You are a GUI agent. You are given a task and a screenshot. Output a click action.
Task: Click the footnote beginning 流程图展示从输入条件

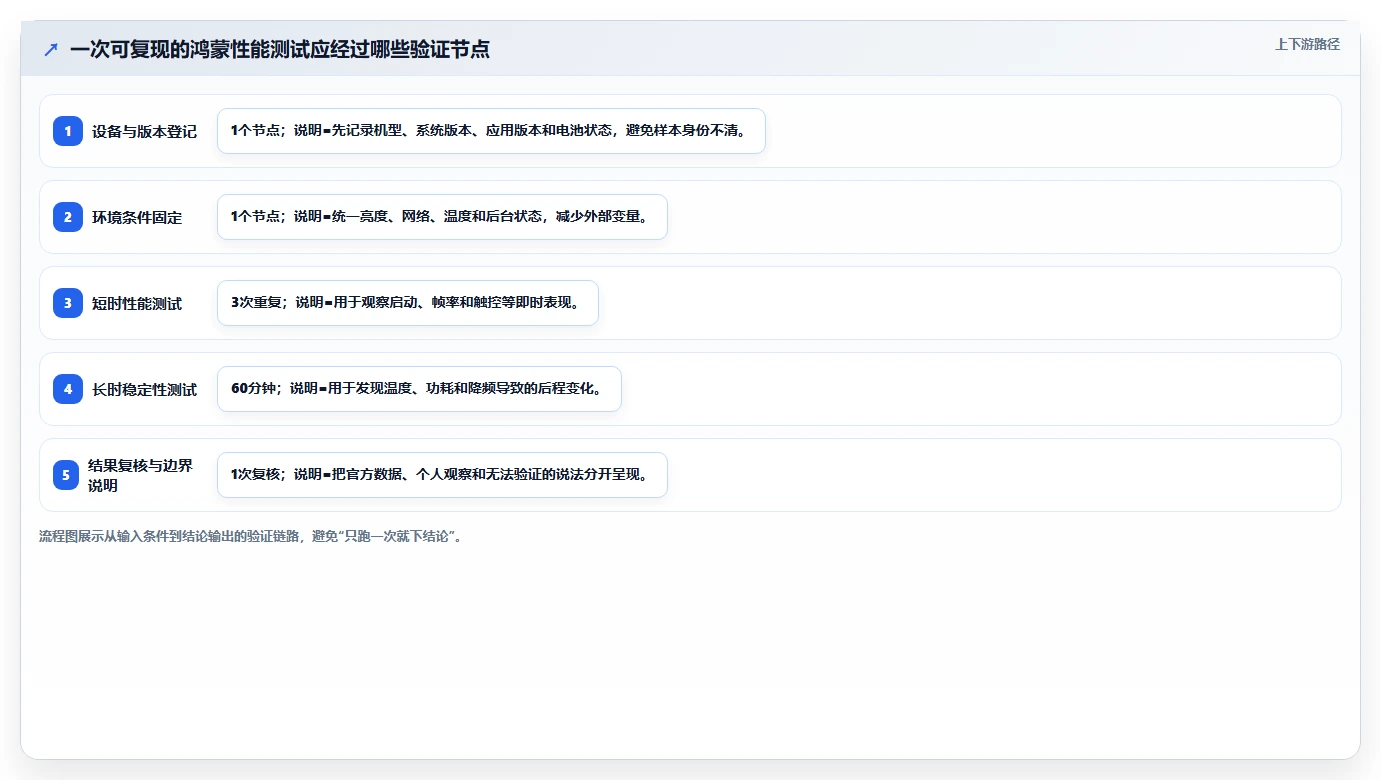(251, 536)
